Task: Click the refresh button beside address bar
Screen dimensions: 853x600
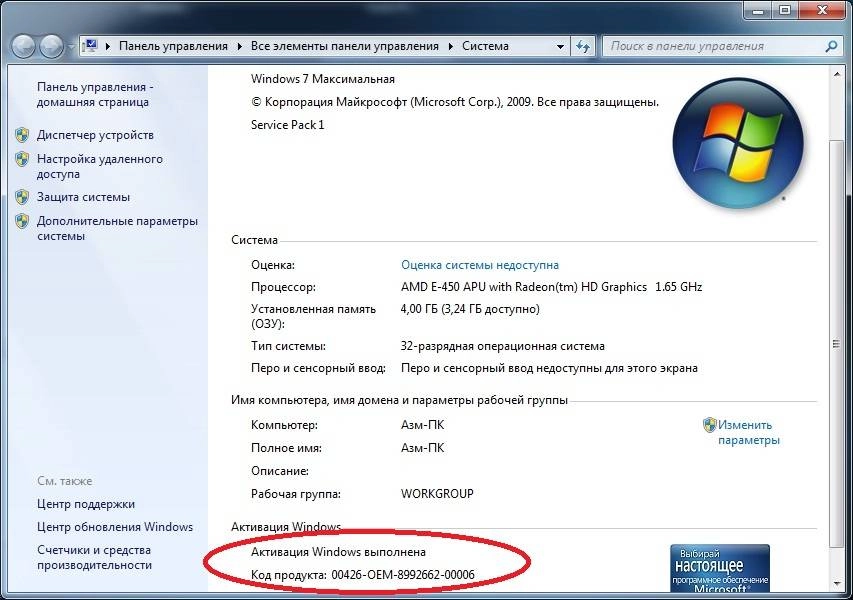Action: (583, 47)
